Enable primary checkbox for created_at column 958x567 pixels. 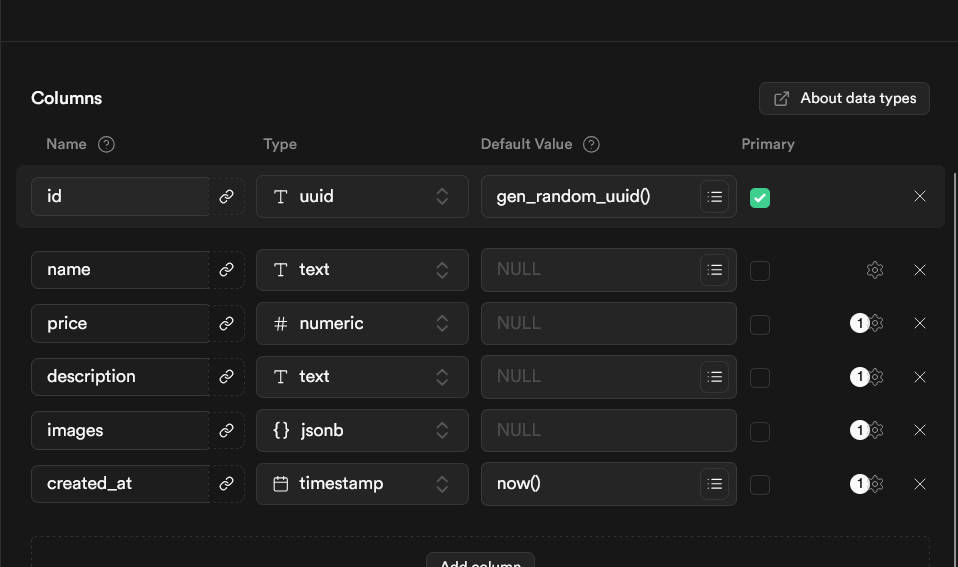[759, 485]
